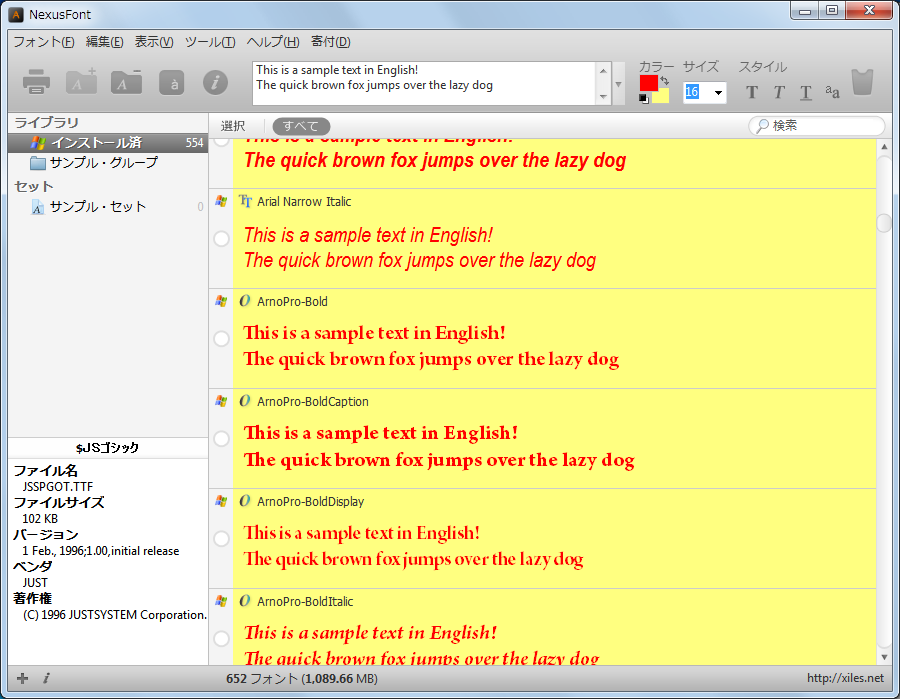Select サンプル・グループ folder in library

point(94,163)
